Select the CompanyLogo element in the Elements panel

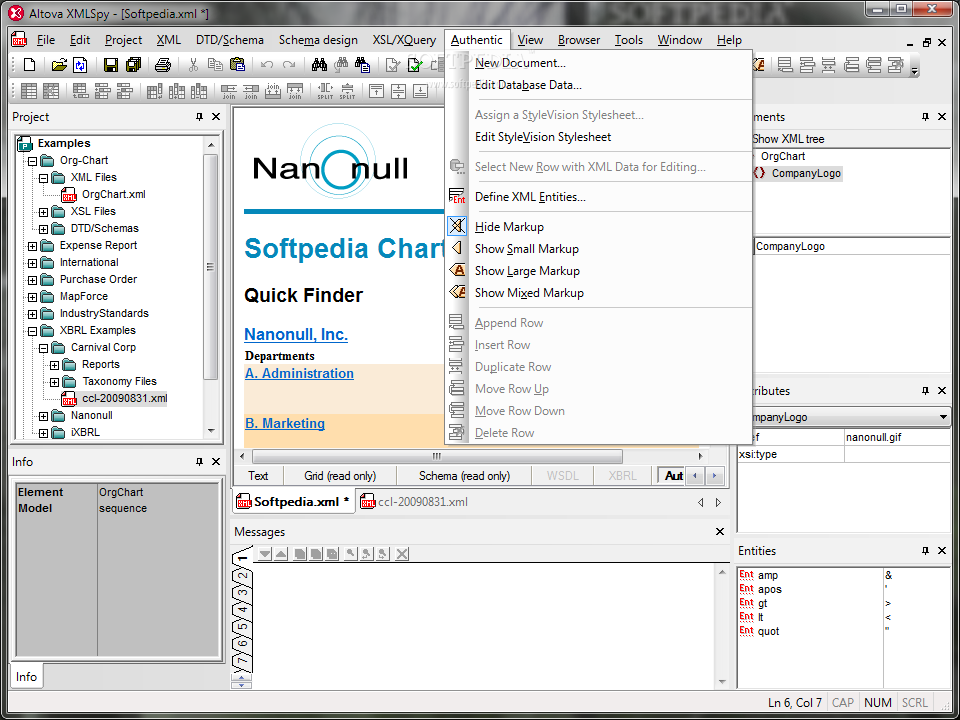point(806,173)
